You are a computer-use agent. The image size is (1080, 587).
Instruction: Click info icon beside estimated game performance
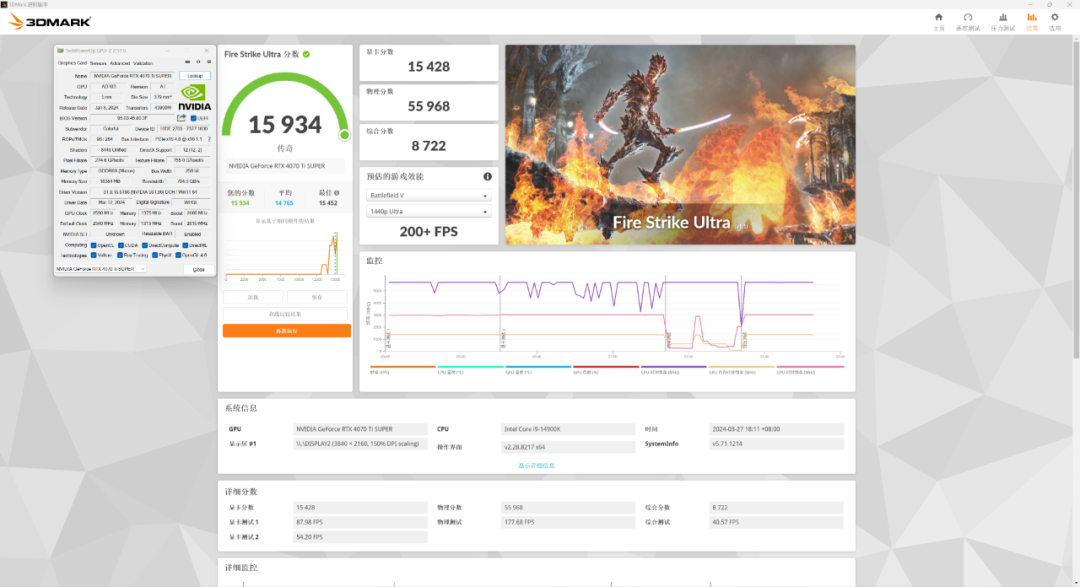[488, 176]
